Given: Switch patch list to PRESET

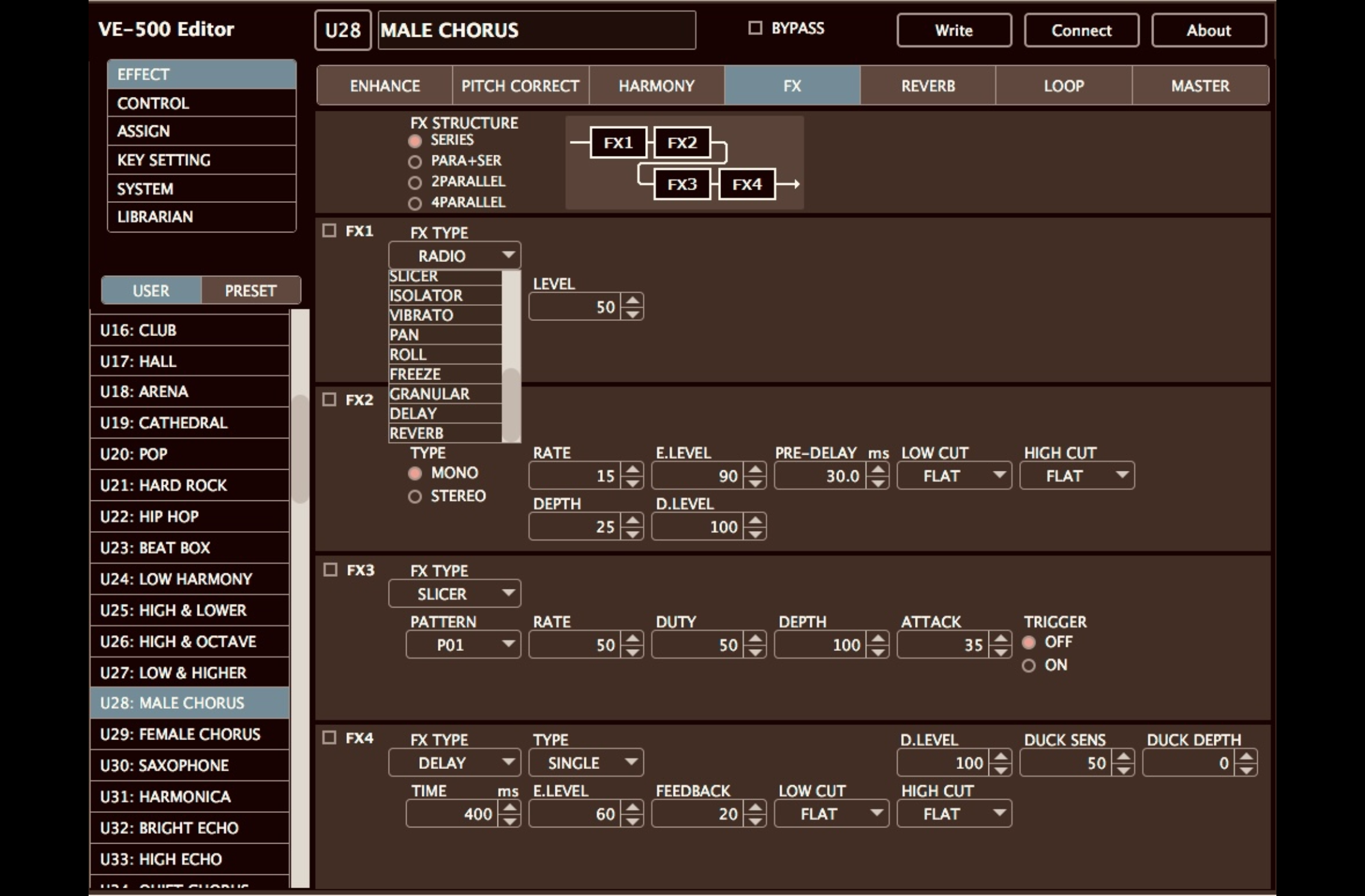Looking at the screenshot, I should (251, 291).
